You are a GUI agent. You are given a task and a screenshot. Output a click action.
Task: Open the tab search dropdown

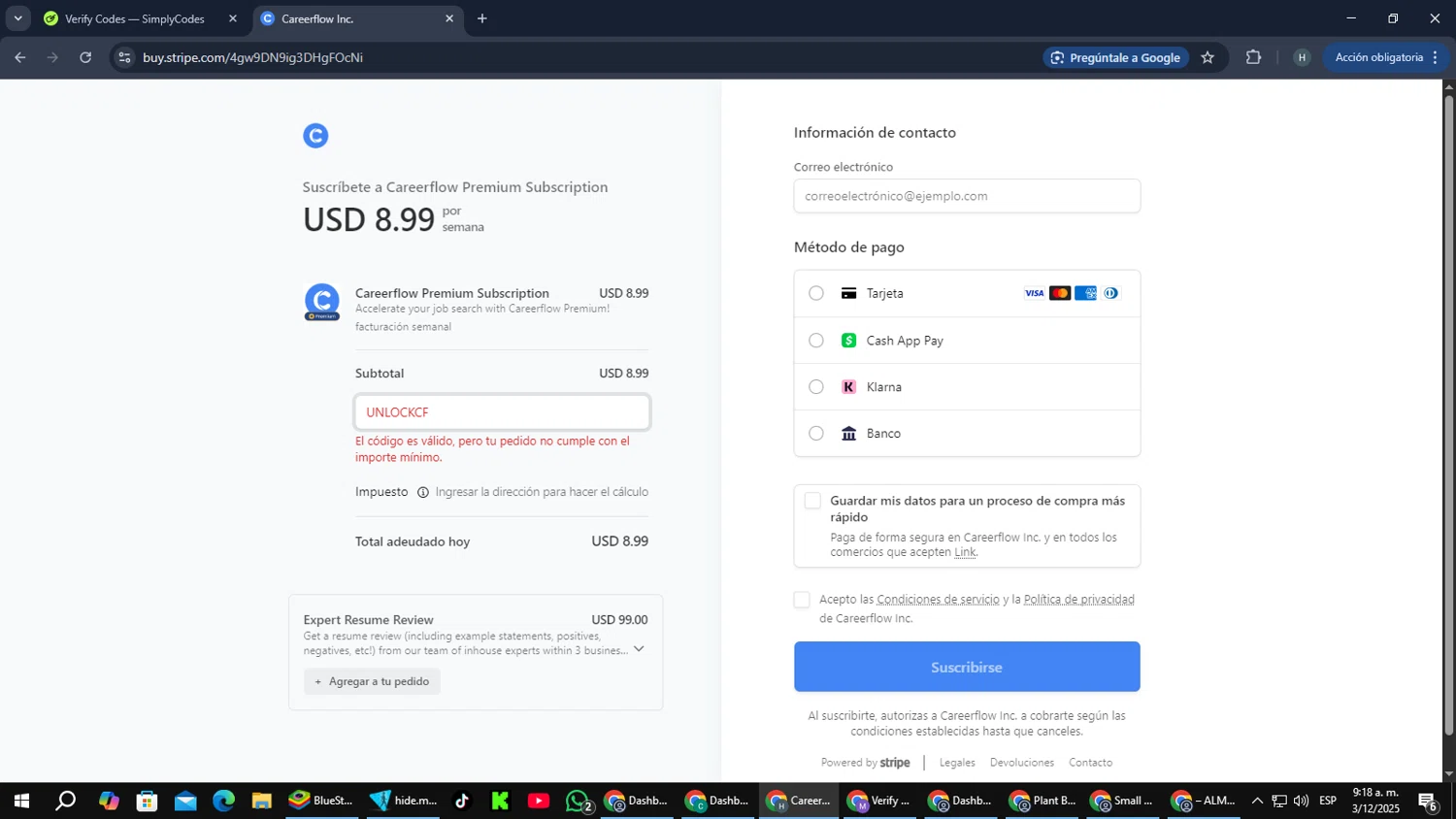(x=17, y=18)
